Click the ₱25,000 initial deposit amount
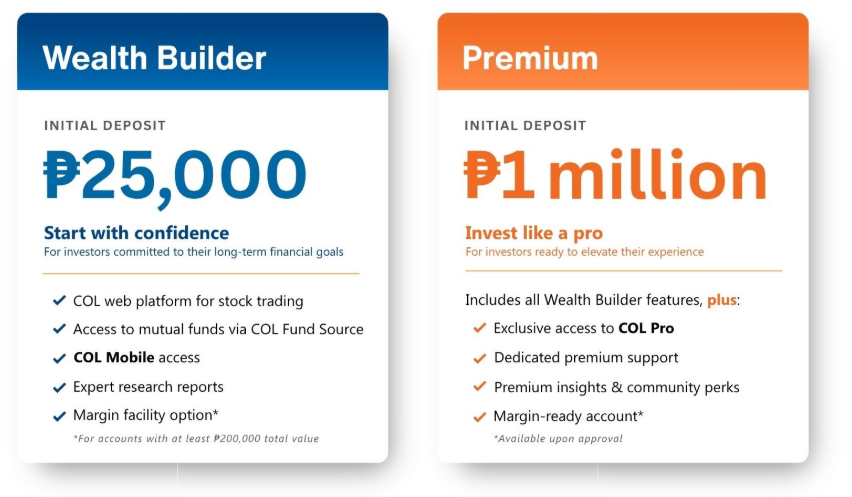Screen dimensions: 852x497 pos(175,174)
